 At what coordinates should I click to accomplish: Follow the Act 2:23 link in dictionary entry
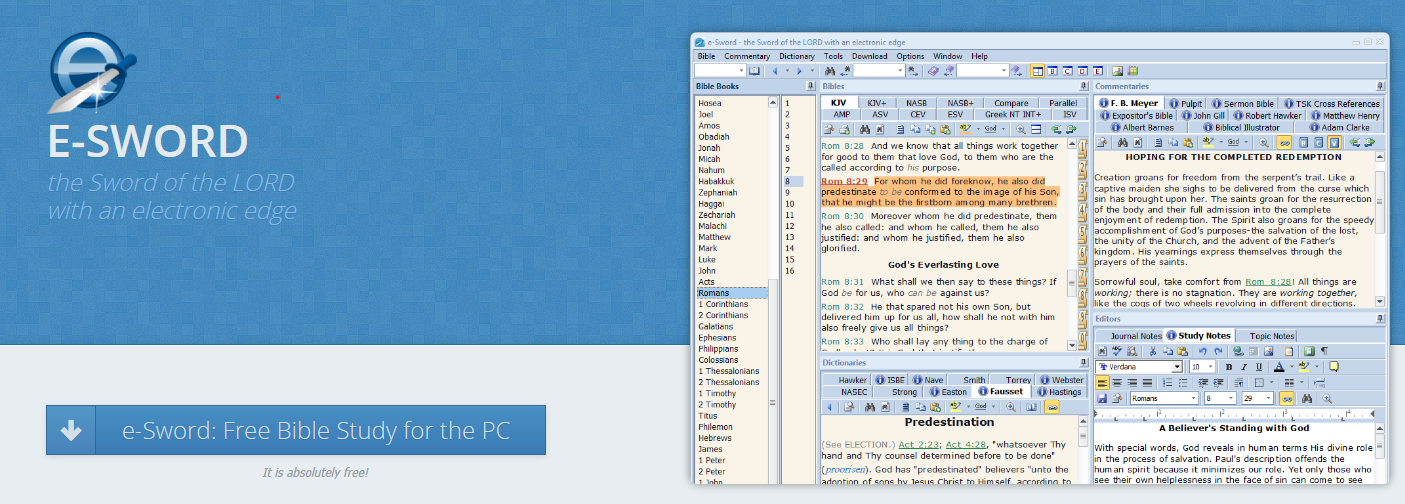tap(917, 444)
